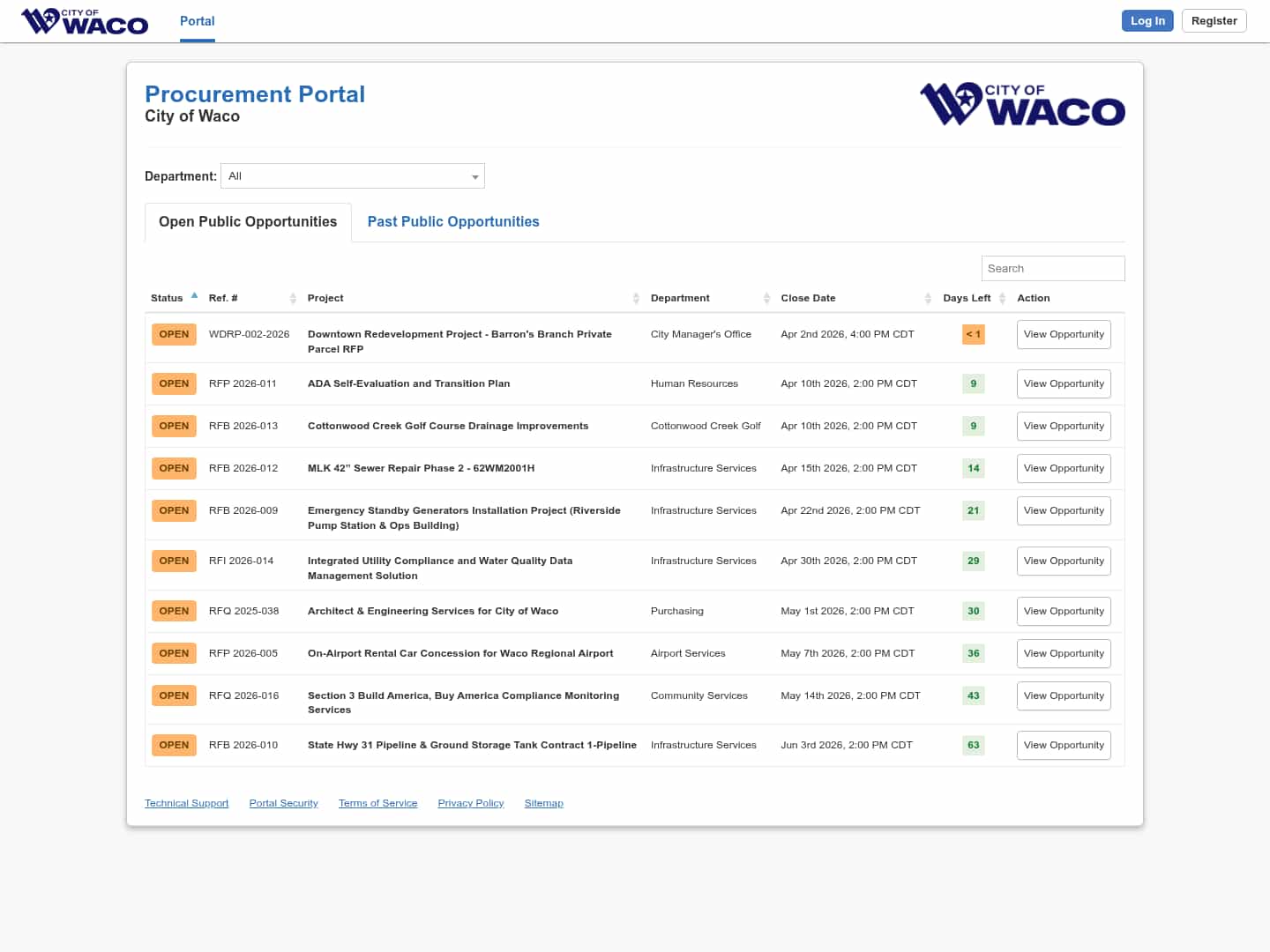The width and height of the screenshot is (1270, 952).
Task: Switch to Past Public Opportunities tab
Action: click(453, 222)
